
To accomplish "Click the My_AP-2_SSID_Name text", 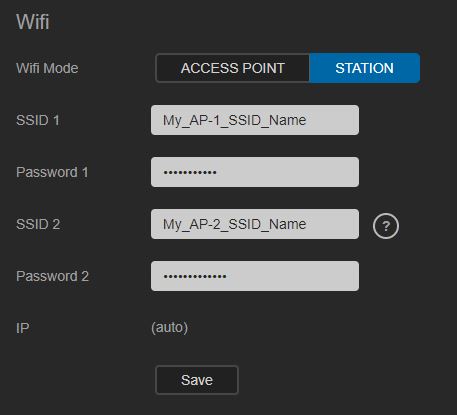I will coord(234,224).
